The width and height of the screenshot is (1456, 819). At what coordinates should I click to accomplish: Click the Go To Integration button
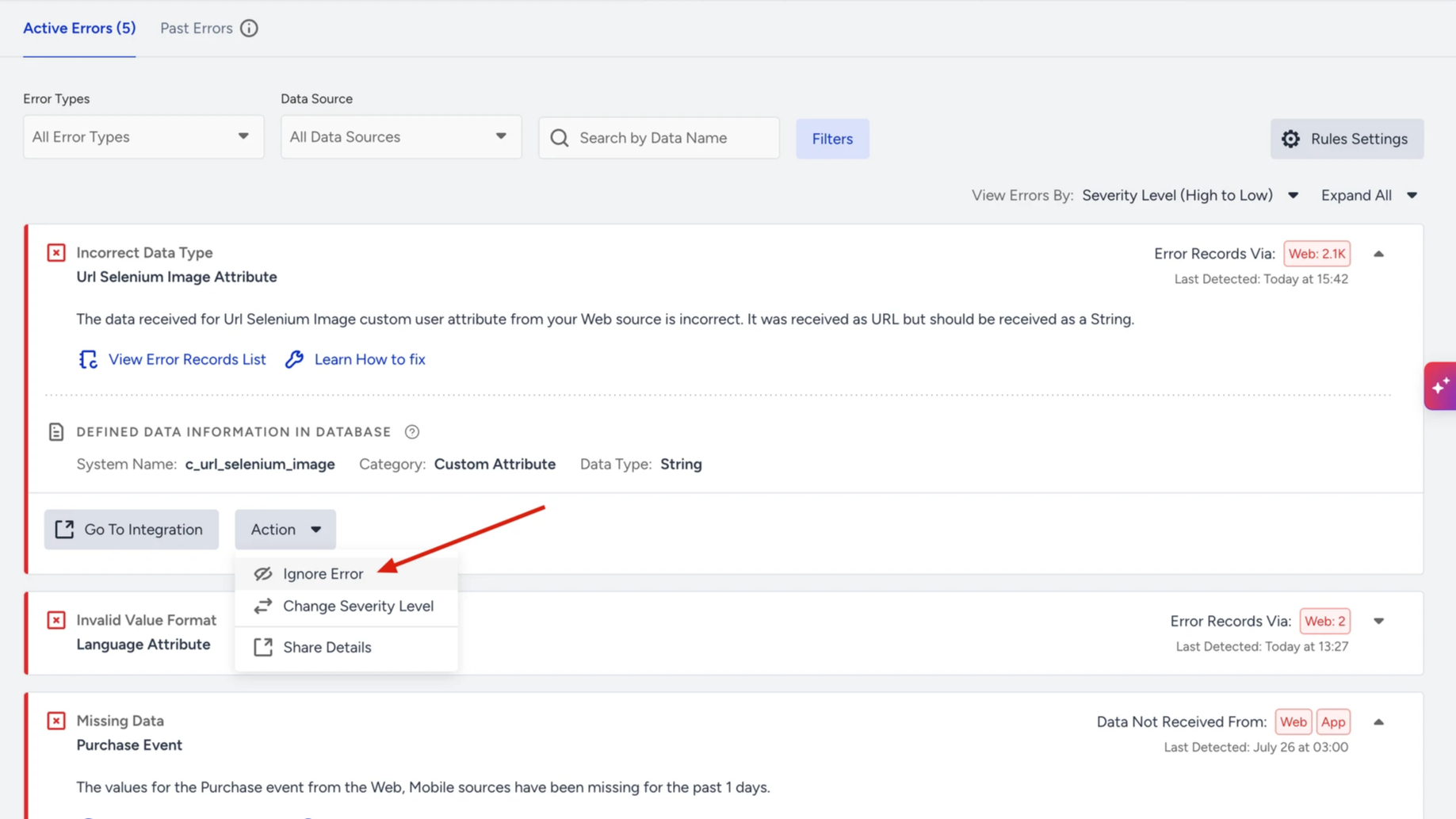tap(132, 530)
